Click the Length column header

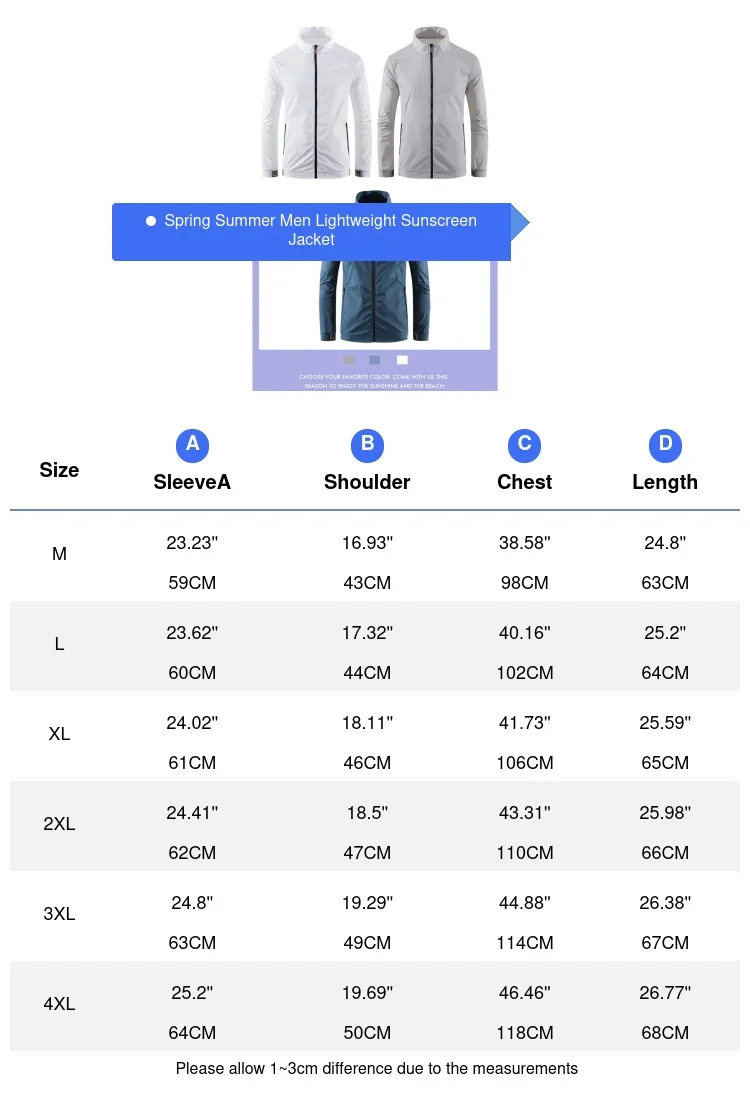(665, 482)
